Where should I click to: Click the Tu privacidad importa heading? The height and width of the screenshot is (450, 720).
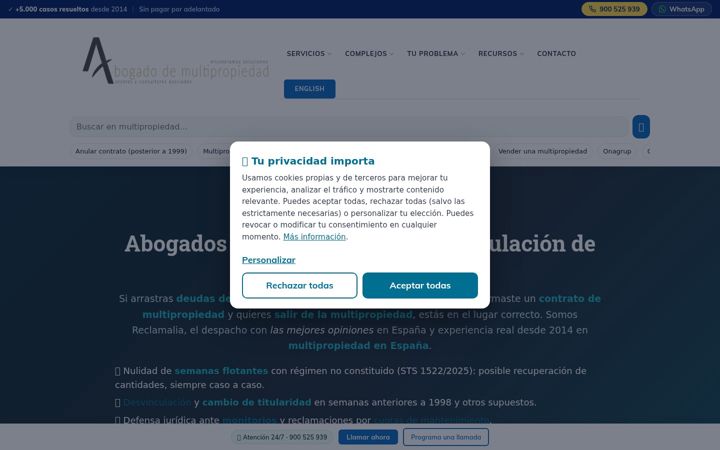[x=308, y=161]
